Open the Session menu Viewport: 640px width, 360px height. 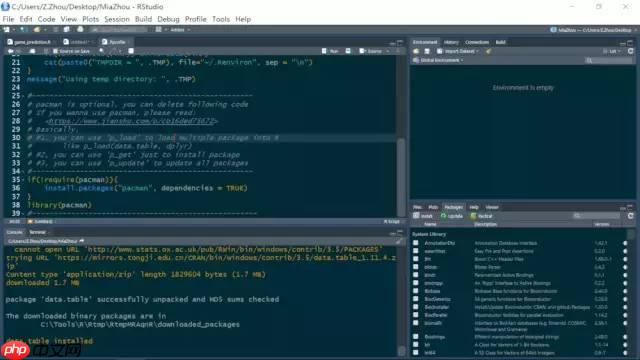tap(117, 19)
